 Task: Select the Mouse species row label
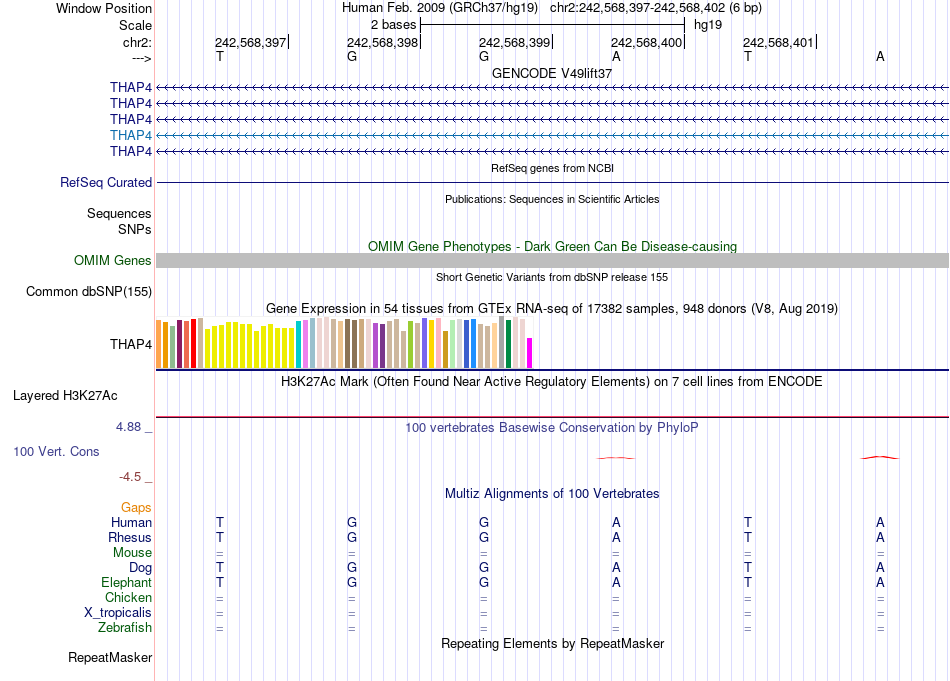coord(133,553)
